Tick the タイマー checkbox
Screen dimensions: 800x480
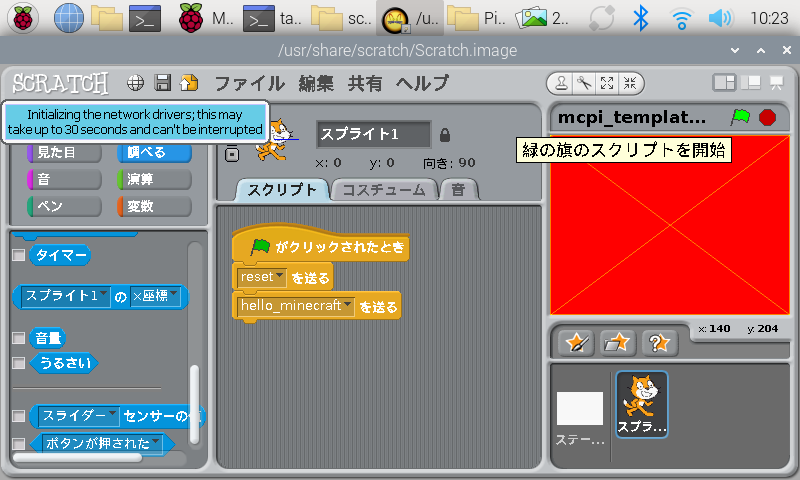click(18, 255)
